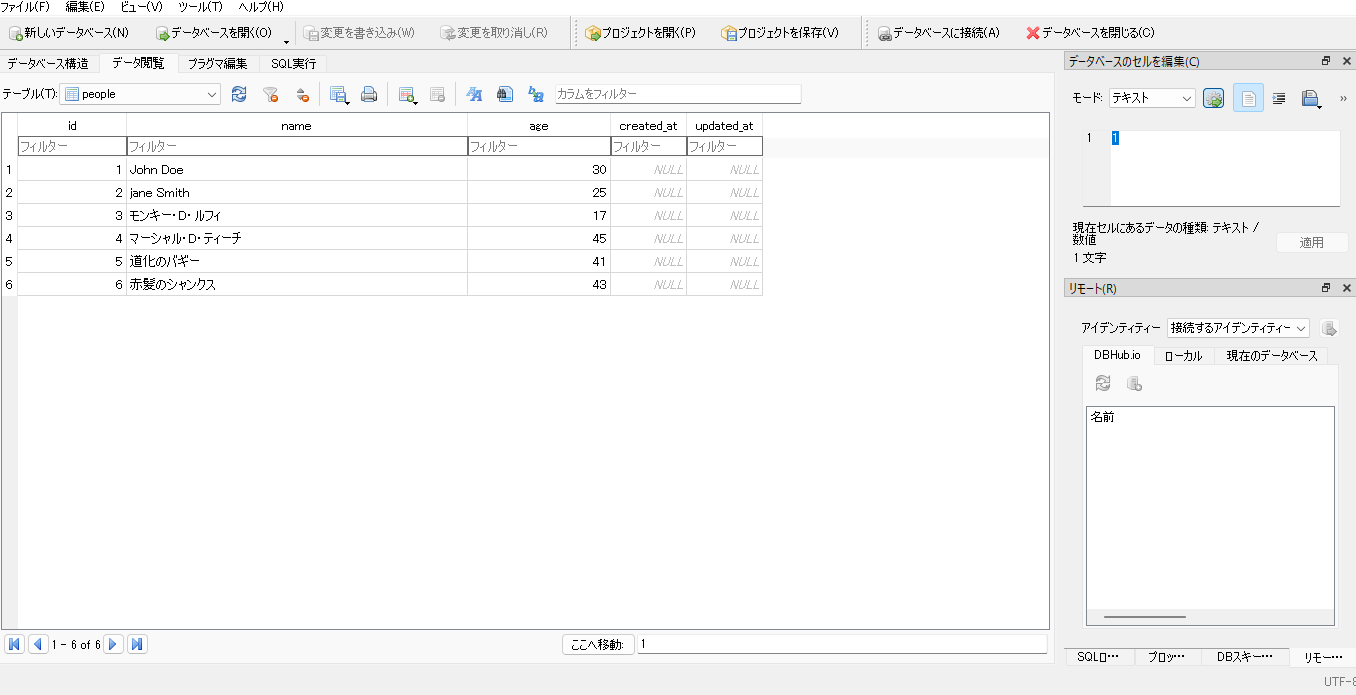1356x695 pixels.
Task: Expand cell editor toolbar overflow chevron
Action: click(1342, 98)
